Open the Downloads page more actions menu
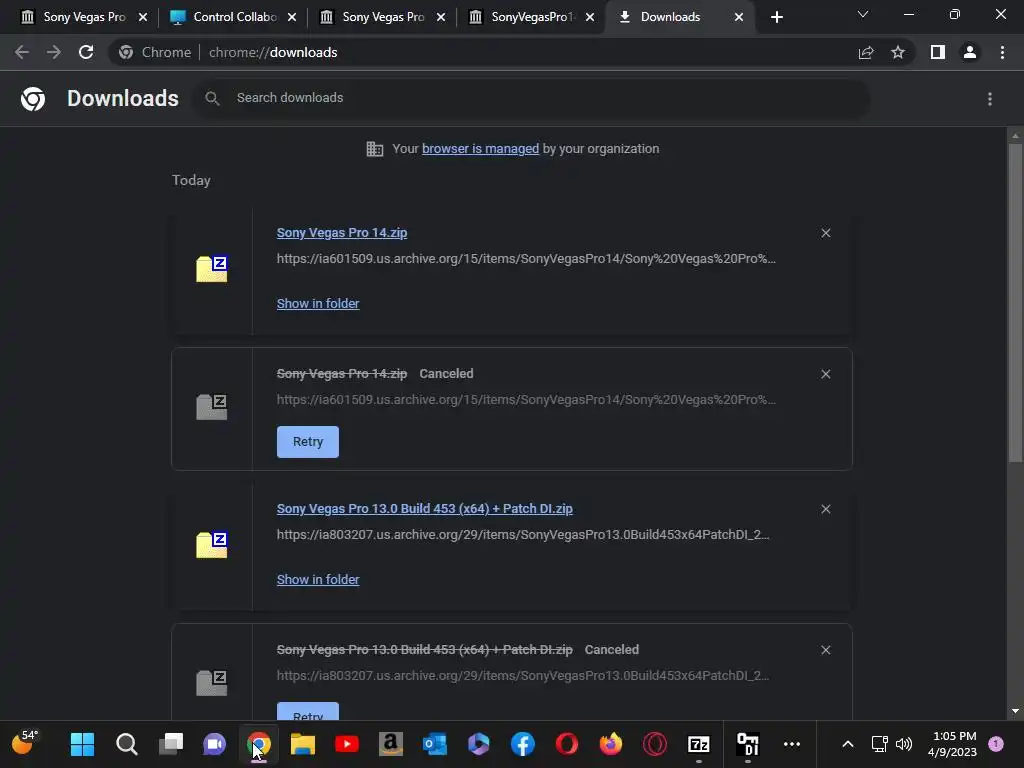Viewport: 1024px width, 768px height. [990, 99]
